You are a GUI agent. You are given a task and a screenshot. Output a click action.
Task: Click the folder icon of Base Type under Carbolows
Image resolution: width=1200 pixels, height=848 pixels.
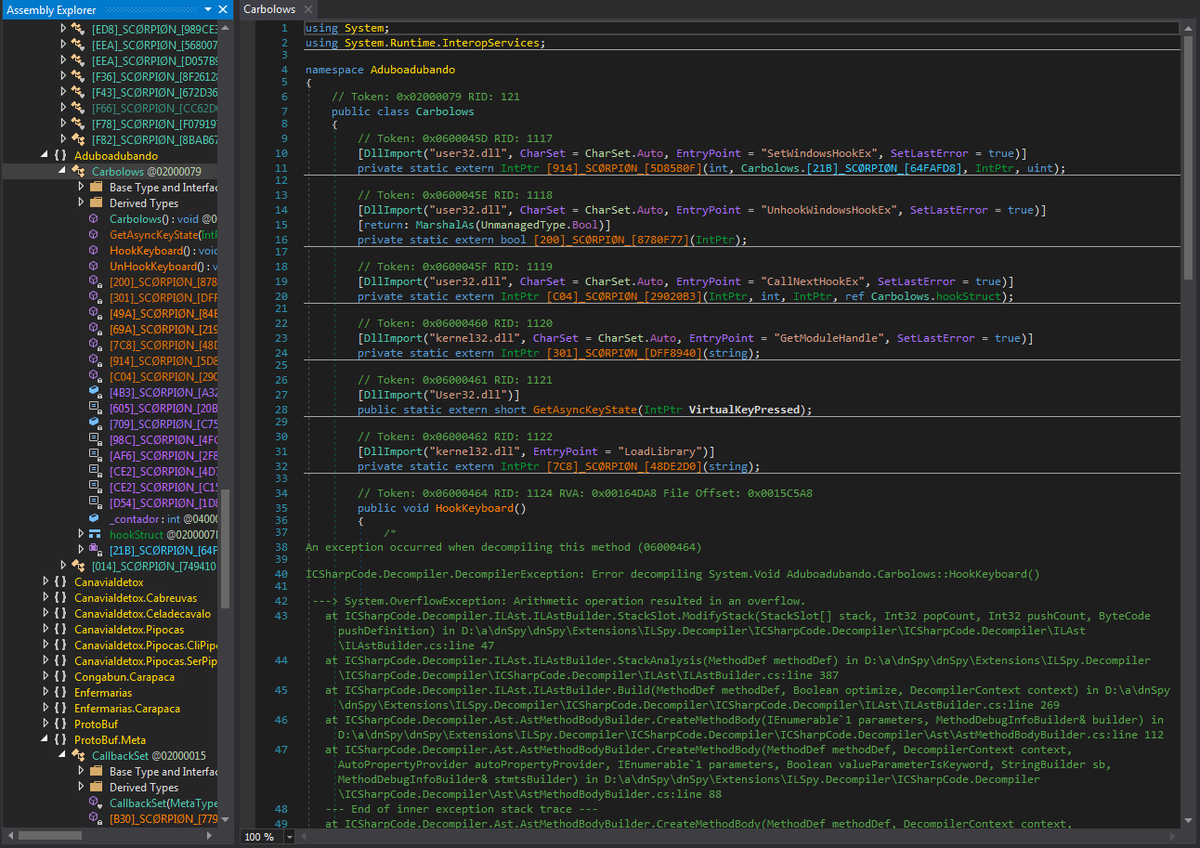96,188
